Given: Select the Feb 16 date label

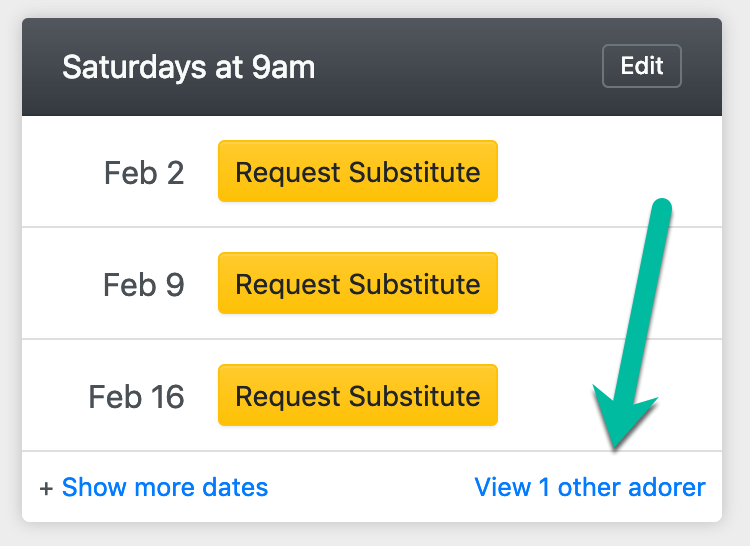Looking at the screenshot, I should pyautogui.click(x=136, y=397).
